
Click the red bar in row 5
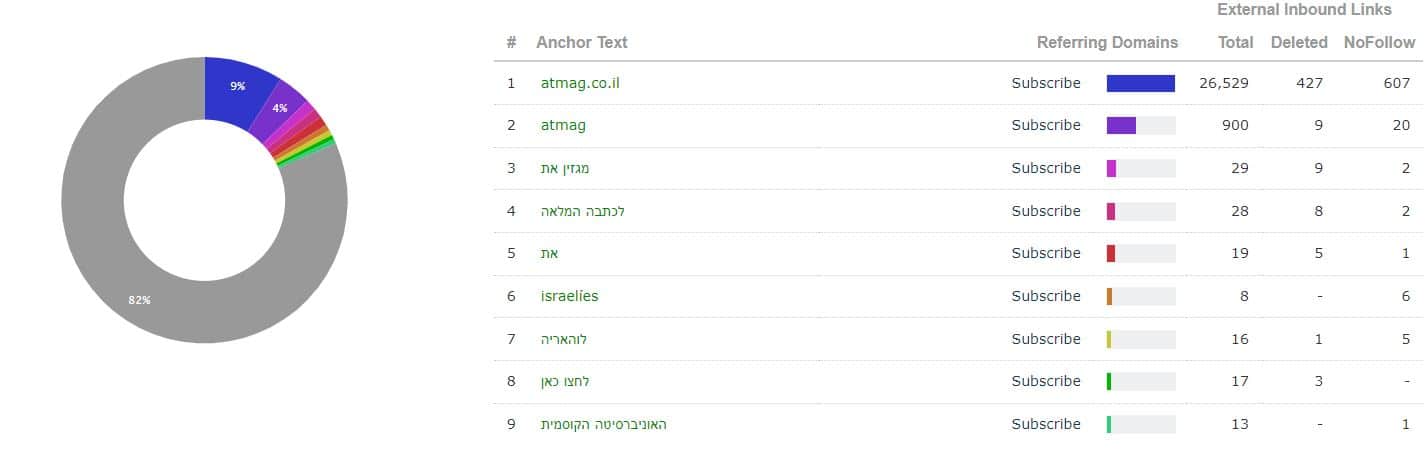coord(1111,253)
